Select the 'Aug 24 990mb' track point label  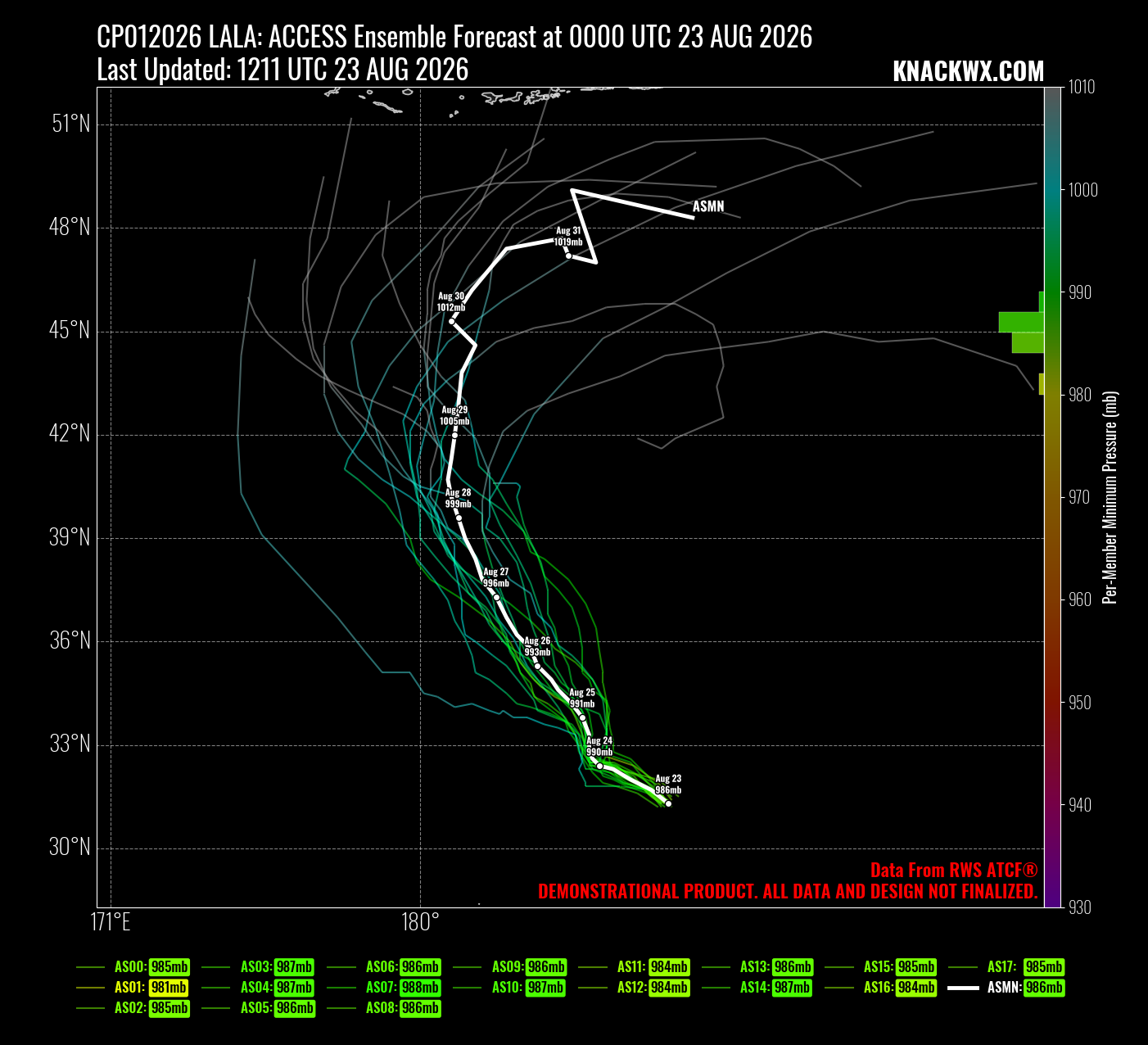[x=599, y=747]
